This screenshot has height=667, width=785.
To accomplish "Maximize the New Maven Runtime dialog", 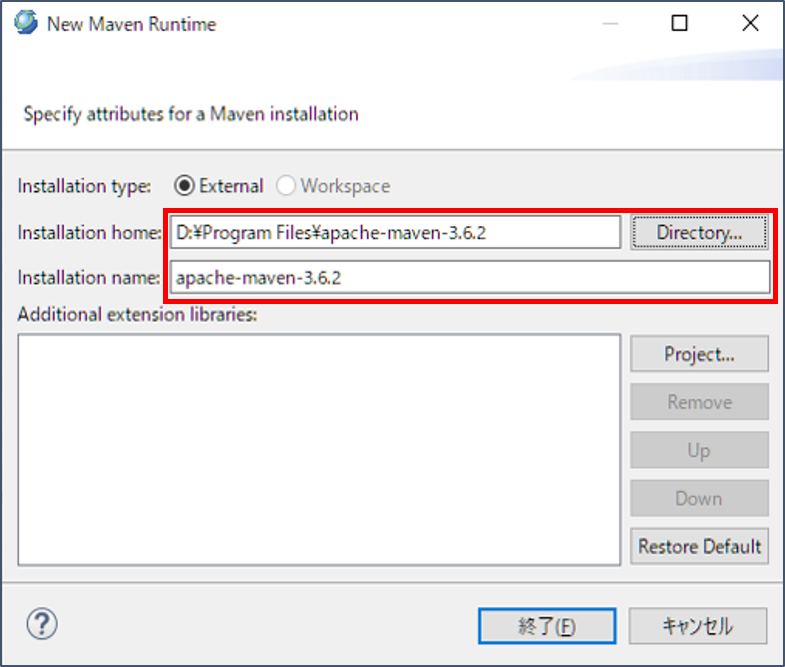I will point(679,23).
